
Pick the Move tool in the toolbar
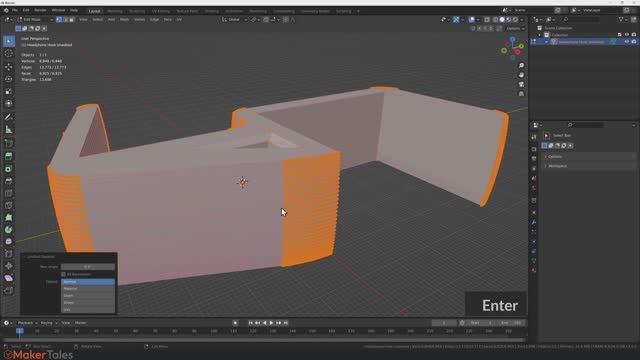(9, 67)
